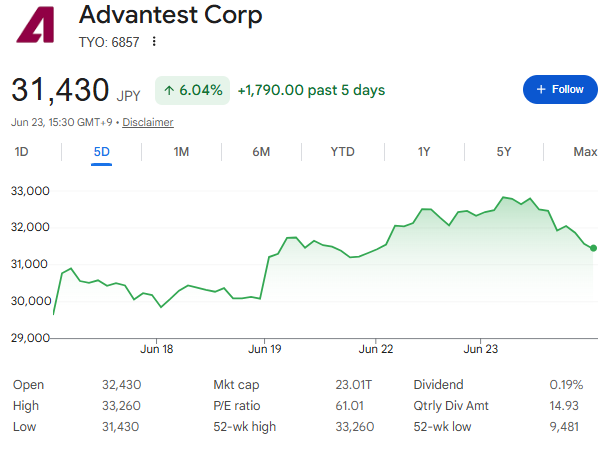The width and height of the screenshot is (610, 451).
Task: Click the Jun 22 axis label
Action: (x=376, y=349)
